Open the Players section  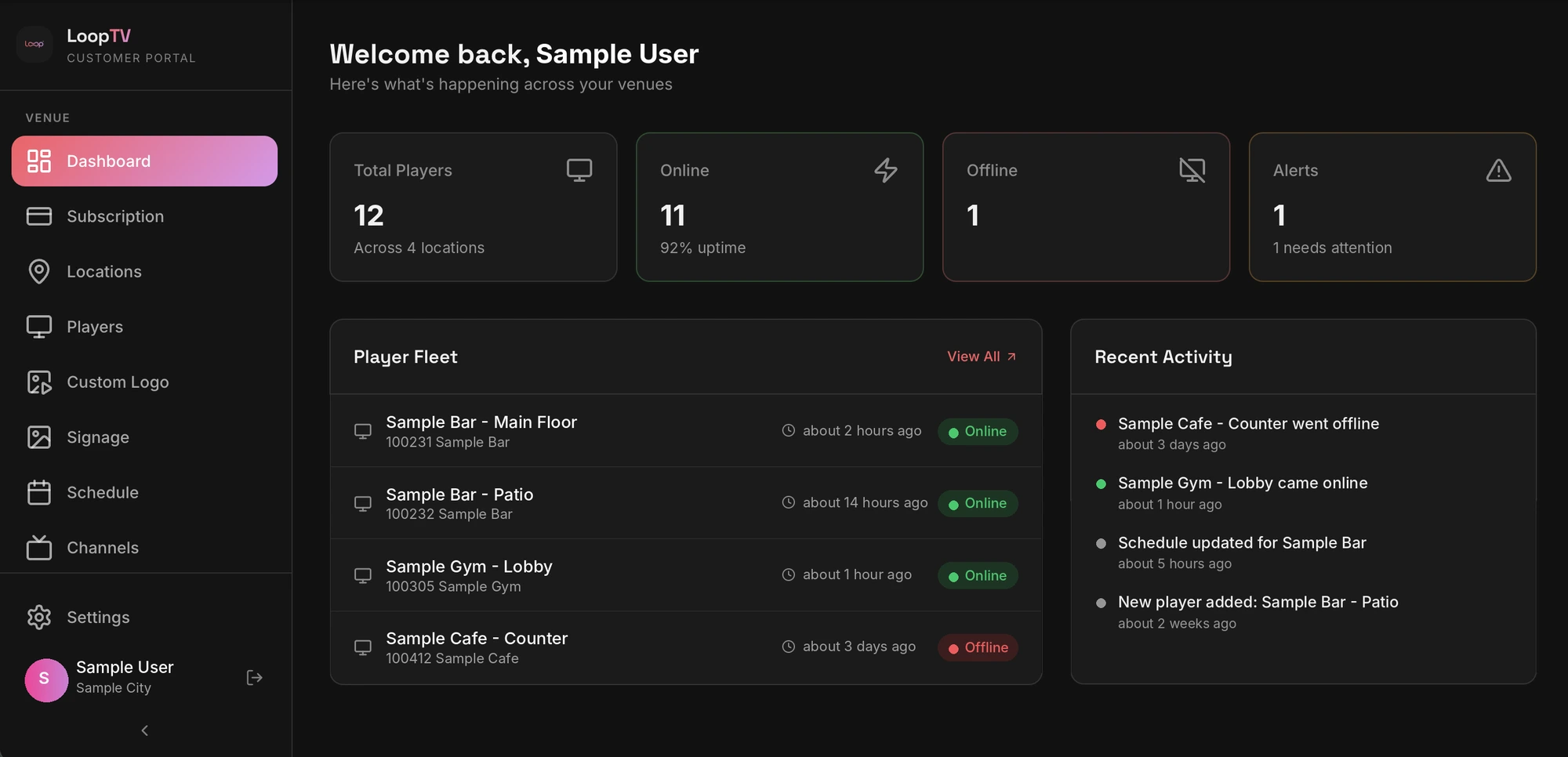[x=144, y=327]
